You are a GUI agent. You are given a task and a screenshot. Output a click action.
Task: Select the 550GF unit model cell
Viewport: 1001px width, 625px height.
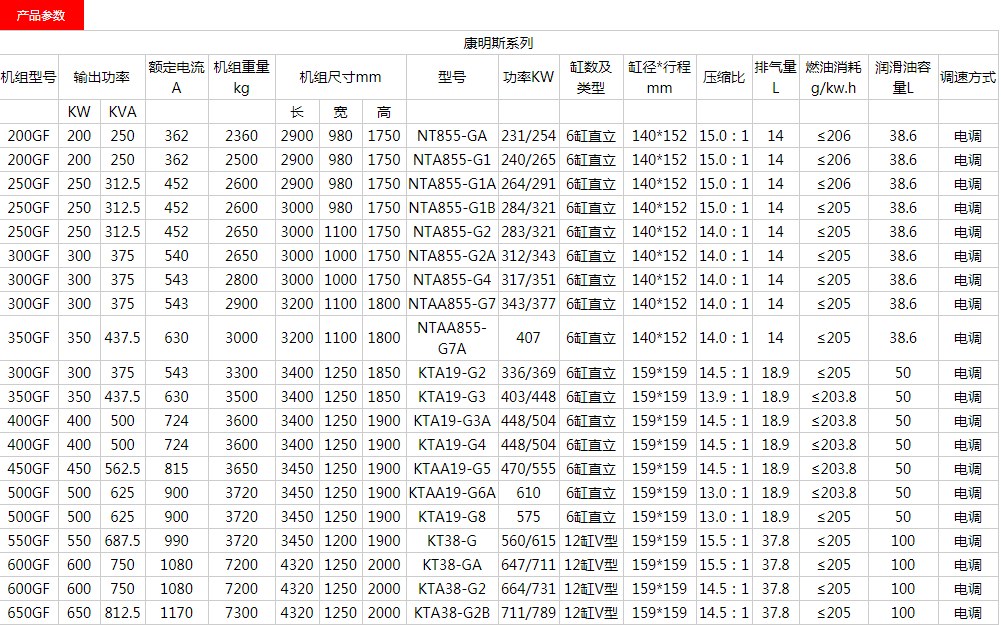[29, 541]
